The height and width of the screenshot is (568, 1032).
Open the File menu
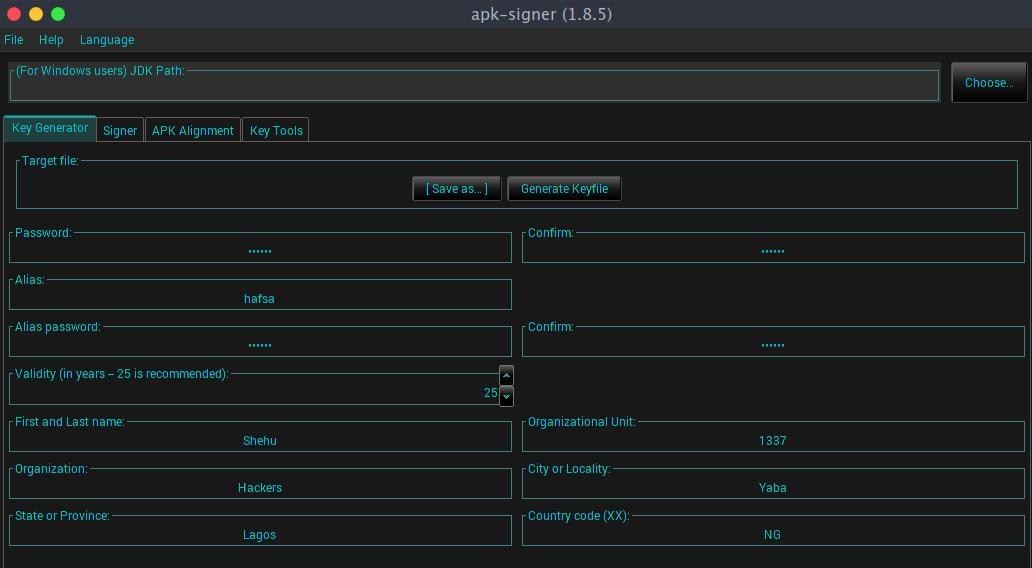13,39
